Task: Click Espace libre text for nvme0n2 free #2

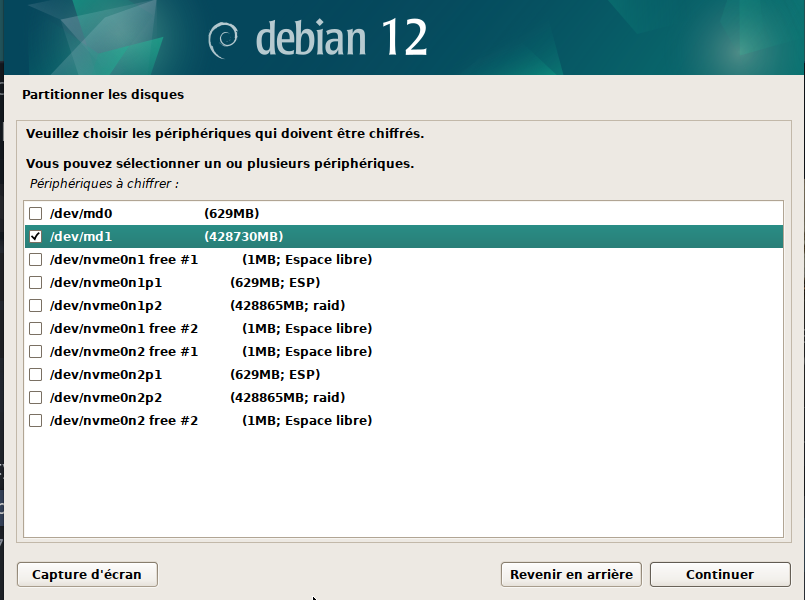Action: point(326,421)
